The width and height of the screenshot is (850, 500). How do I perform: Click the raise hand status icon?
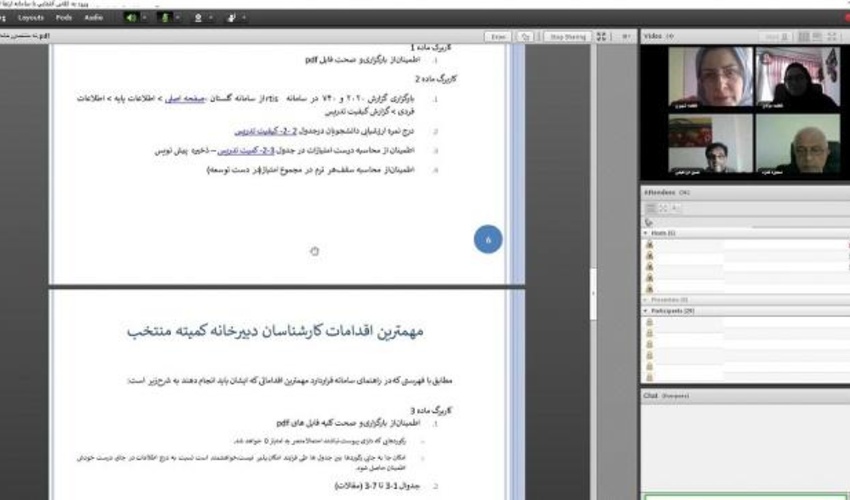click(231, 18)
